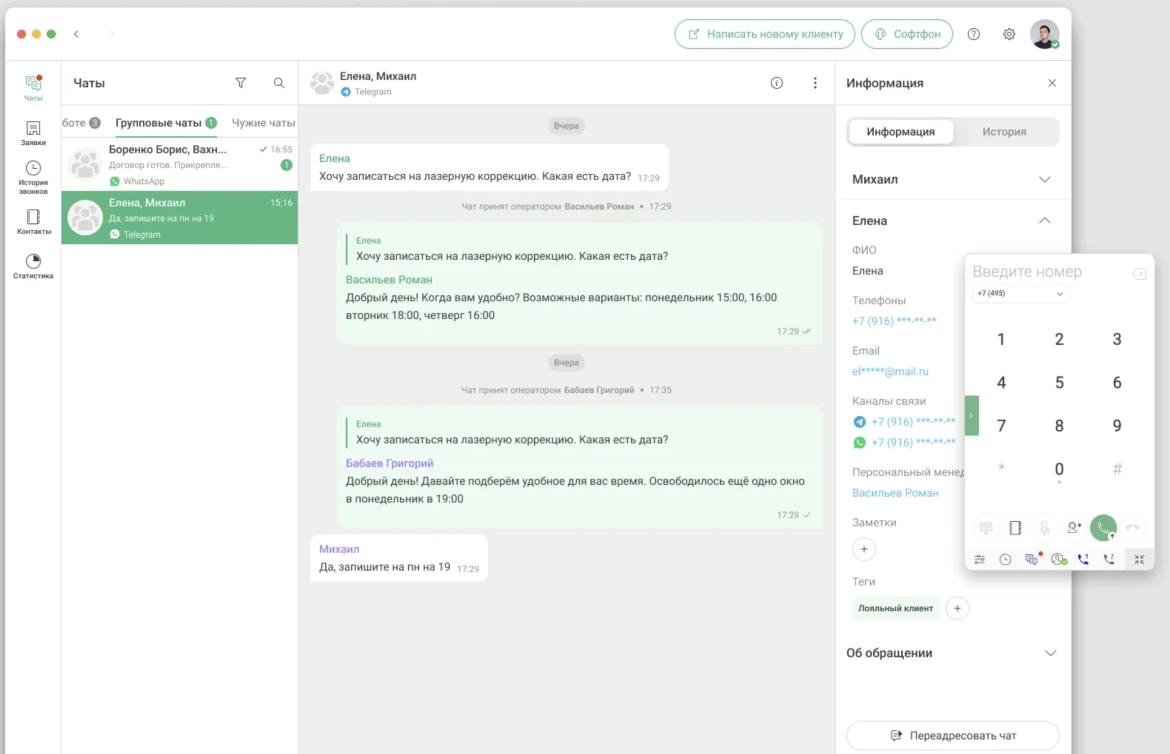Image resolution: width=1170 pixels, height=754 pixels.
Task: Toggle the microphone mute in softphone
Action: tap(1044, 528)
